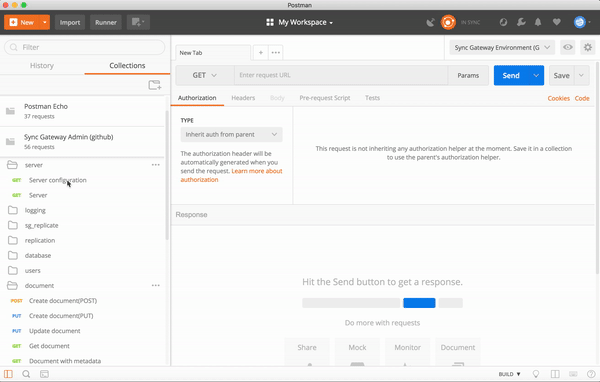Image resolution: width=600 pixels, height=382 pixels.
Task: Open the Cookies link
Action: coord(559,98)
